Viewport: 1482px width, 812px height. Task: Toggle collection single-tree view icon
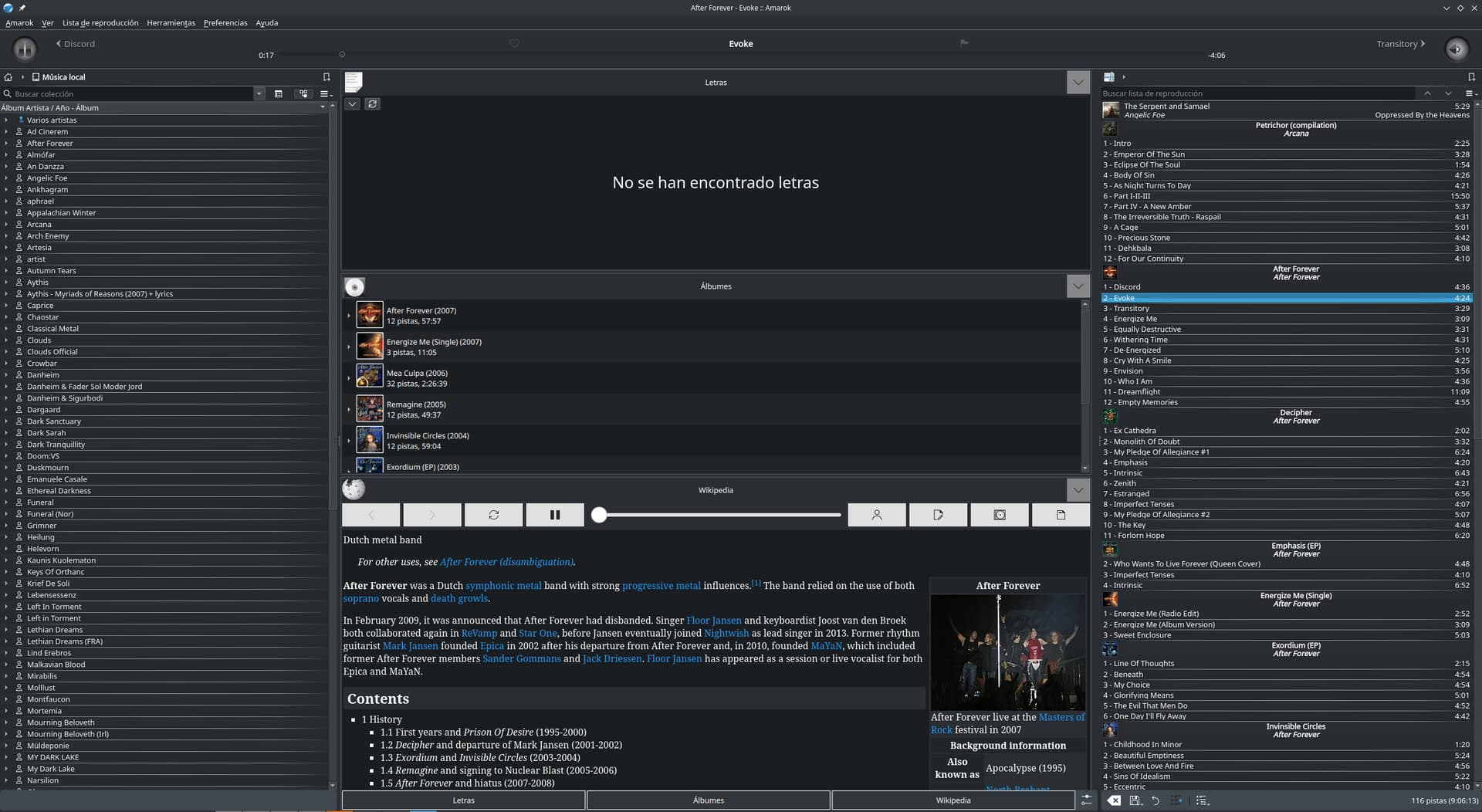pyautogui.click(x=279, y=94)
